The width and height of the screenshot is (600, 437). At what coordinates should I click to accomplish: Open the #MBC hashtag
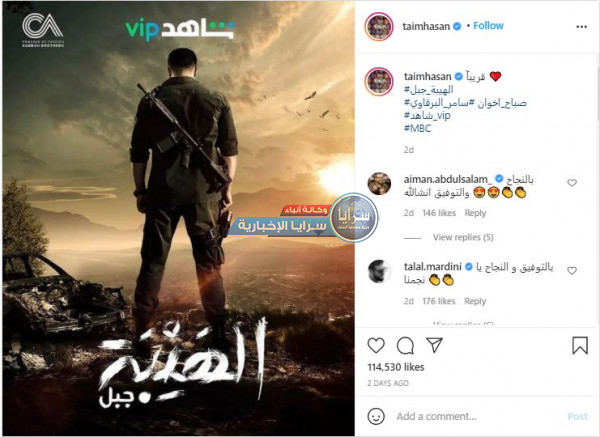[x=417, y=129]
